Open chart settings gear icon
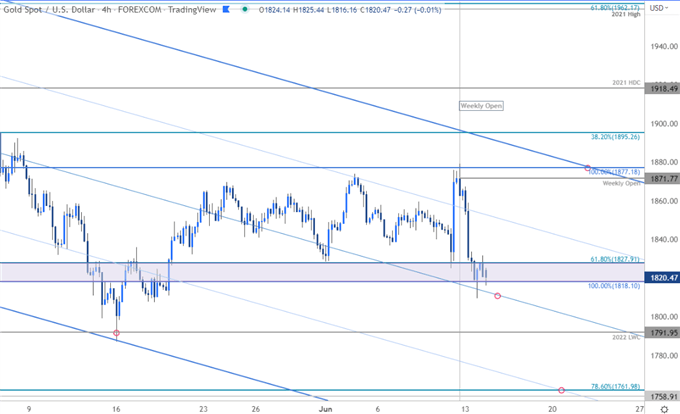 [x=664, y=409]
